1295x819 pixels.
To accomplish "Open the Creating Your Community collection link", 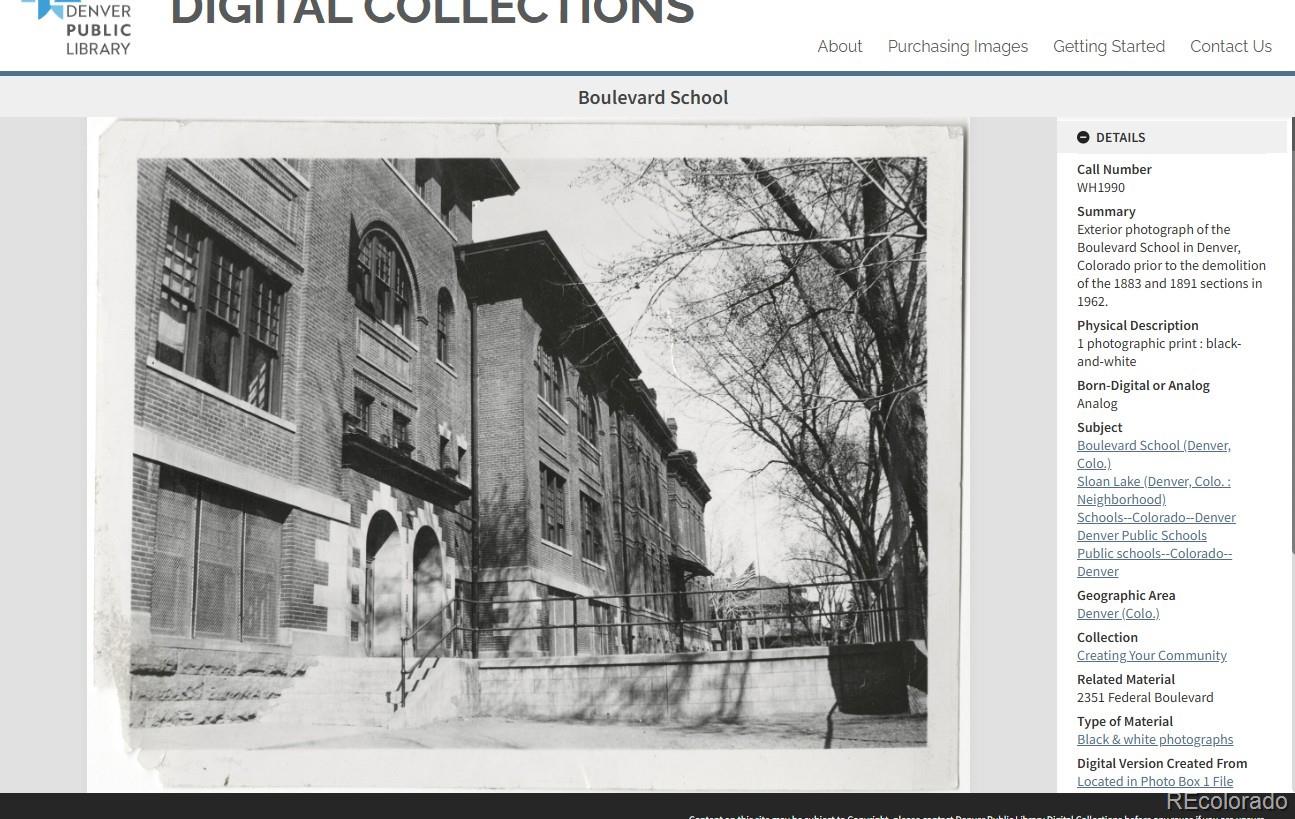I will pos(1152,655).
